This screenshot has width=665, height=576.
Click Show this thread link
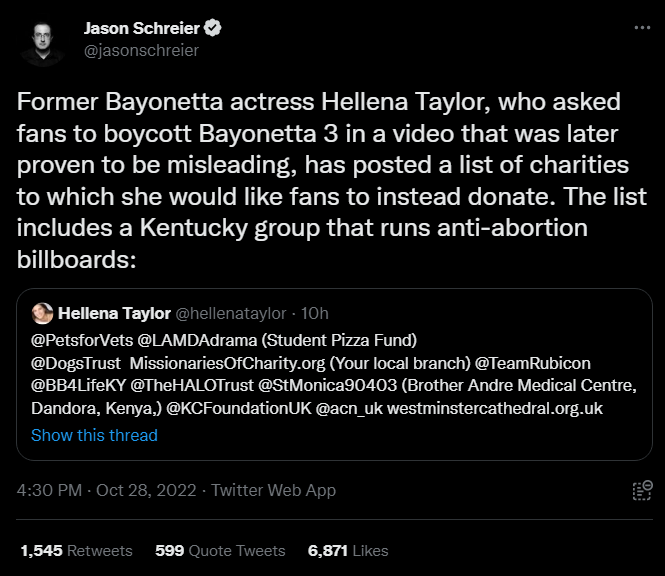coord(94,435)
